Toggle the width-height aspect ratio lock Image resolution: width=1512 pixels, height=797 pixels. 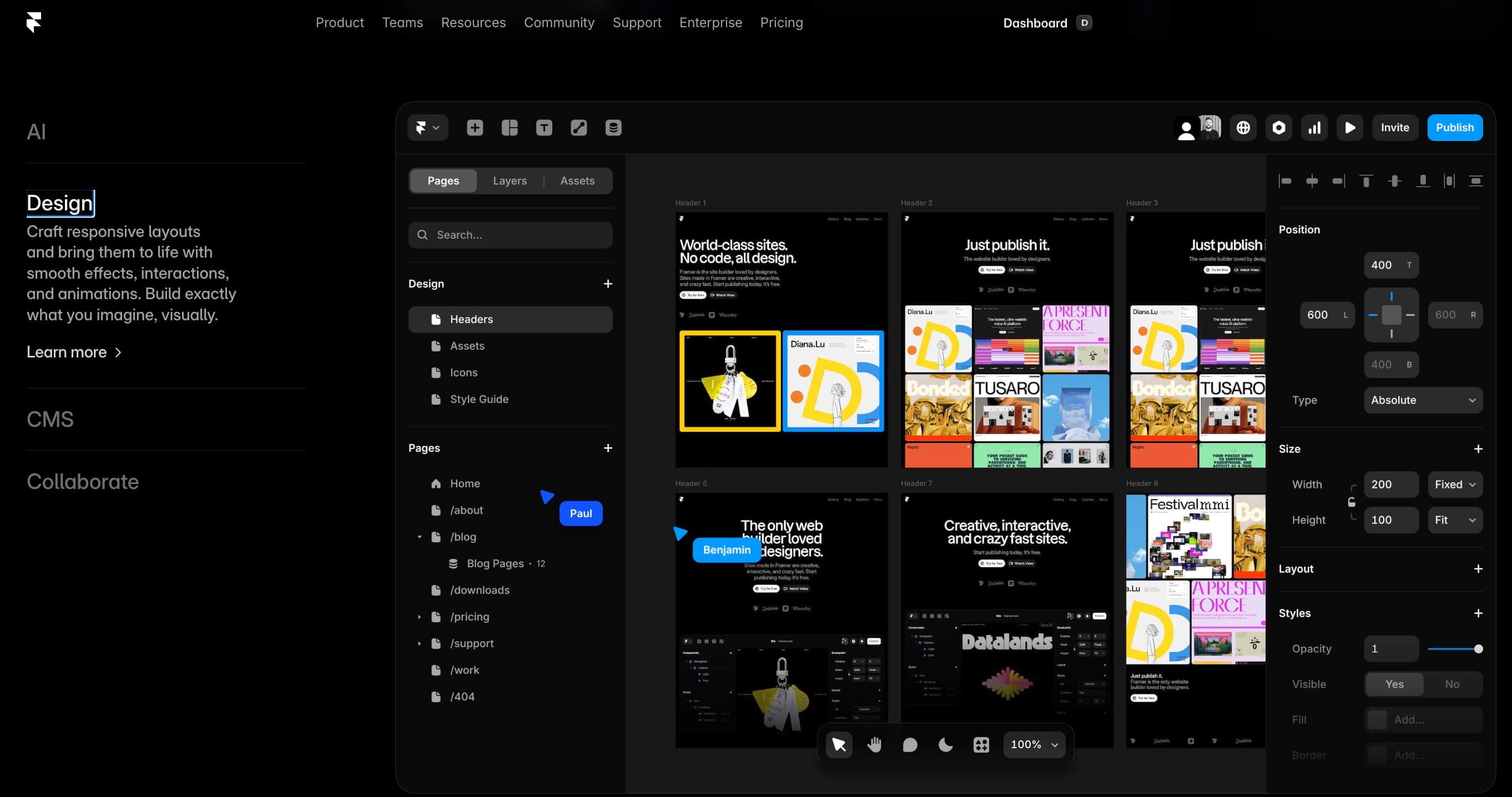1352,502
